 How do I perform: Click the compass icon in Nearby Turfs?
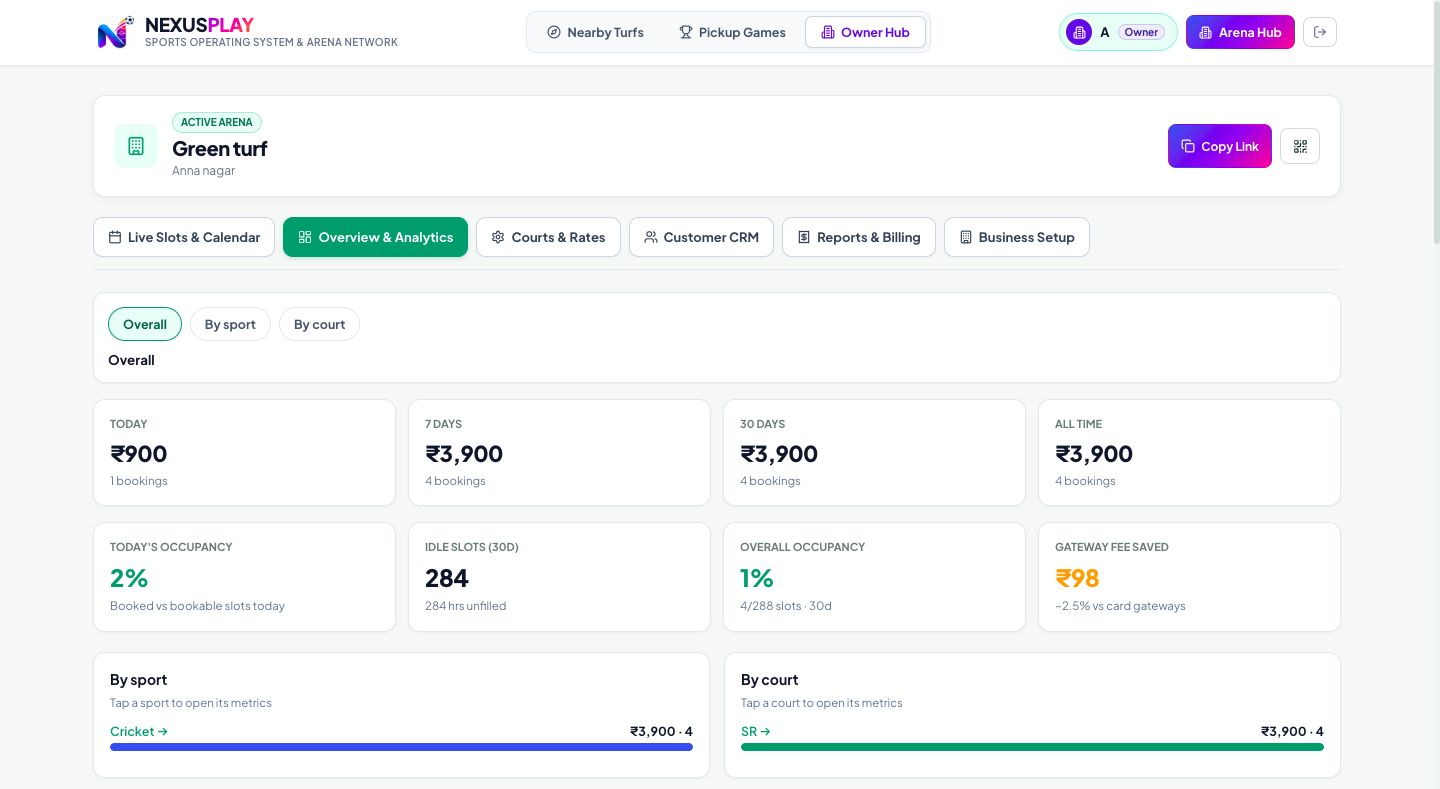[554, 32]
